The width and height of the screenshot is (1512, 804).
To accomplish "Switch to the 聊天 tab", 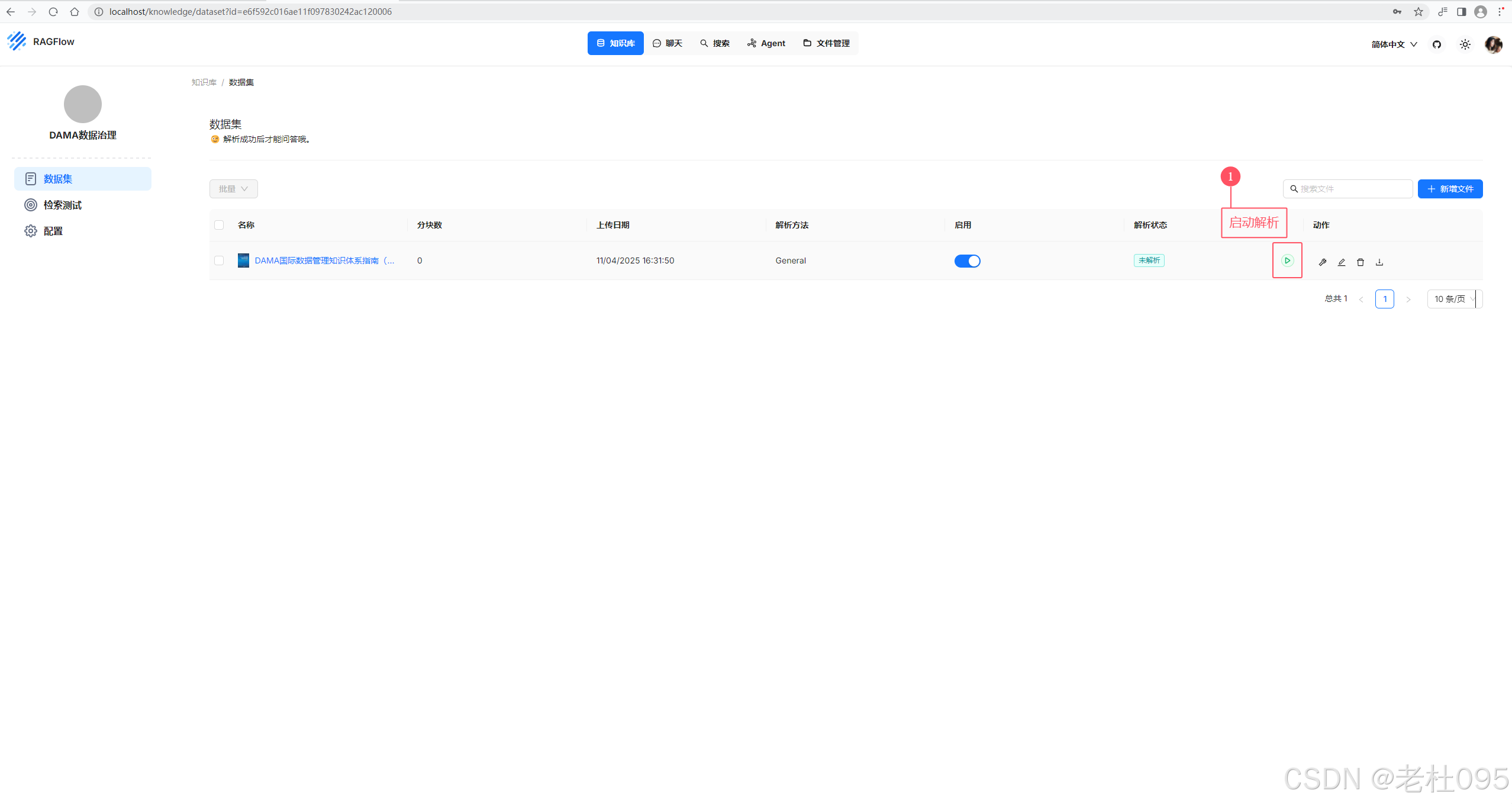I will coord(668,43).
